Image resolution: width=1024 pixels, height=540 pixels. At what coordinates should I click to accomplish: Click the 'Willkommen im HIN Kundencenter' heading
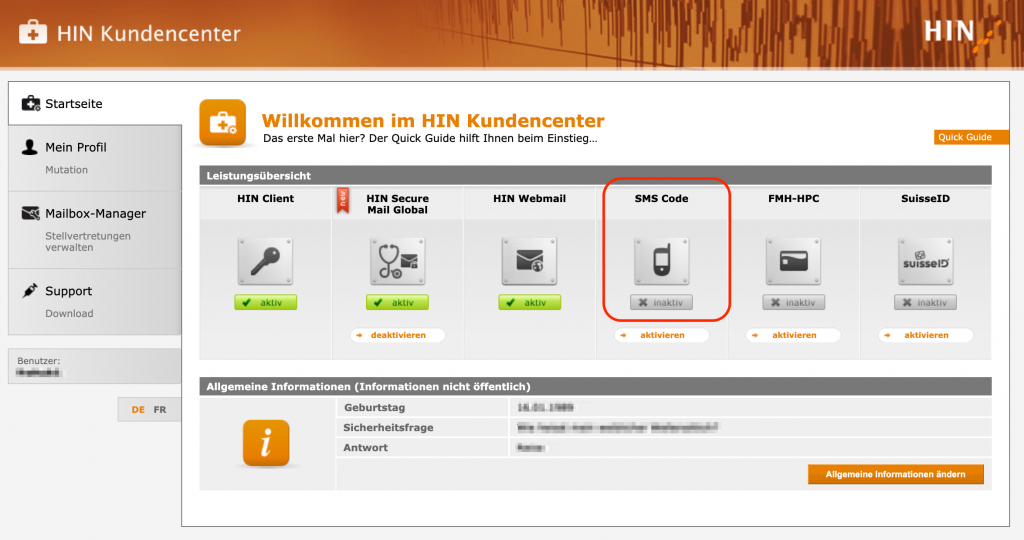pyautogui.click(x=433, y=120)
